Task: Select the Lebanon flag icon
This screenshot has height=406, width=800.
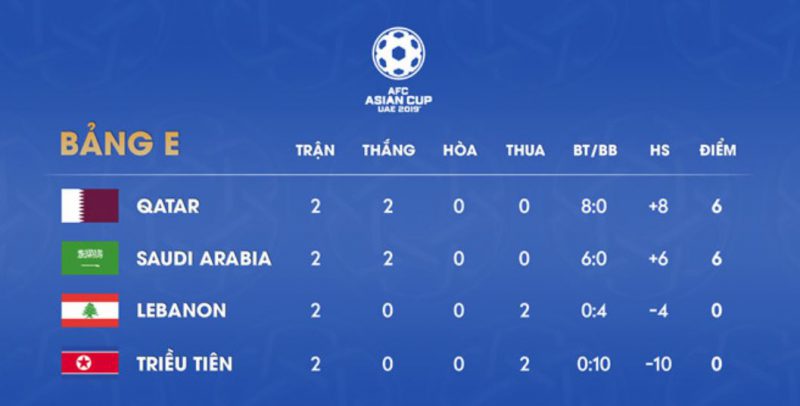Action: (x=90, y=310)
